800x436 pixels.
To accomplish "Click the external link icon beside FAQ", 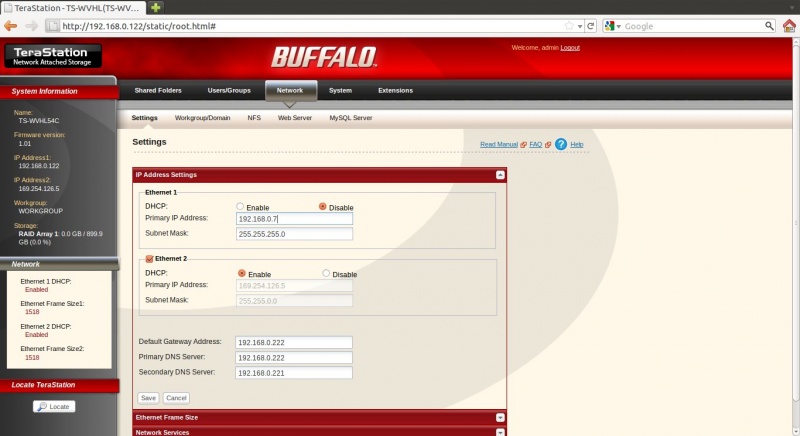I will click(x=548, y=145).
